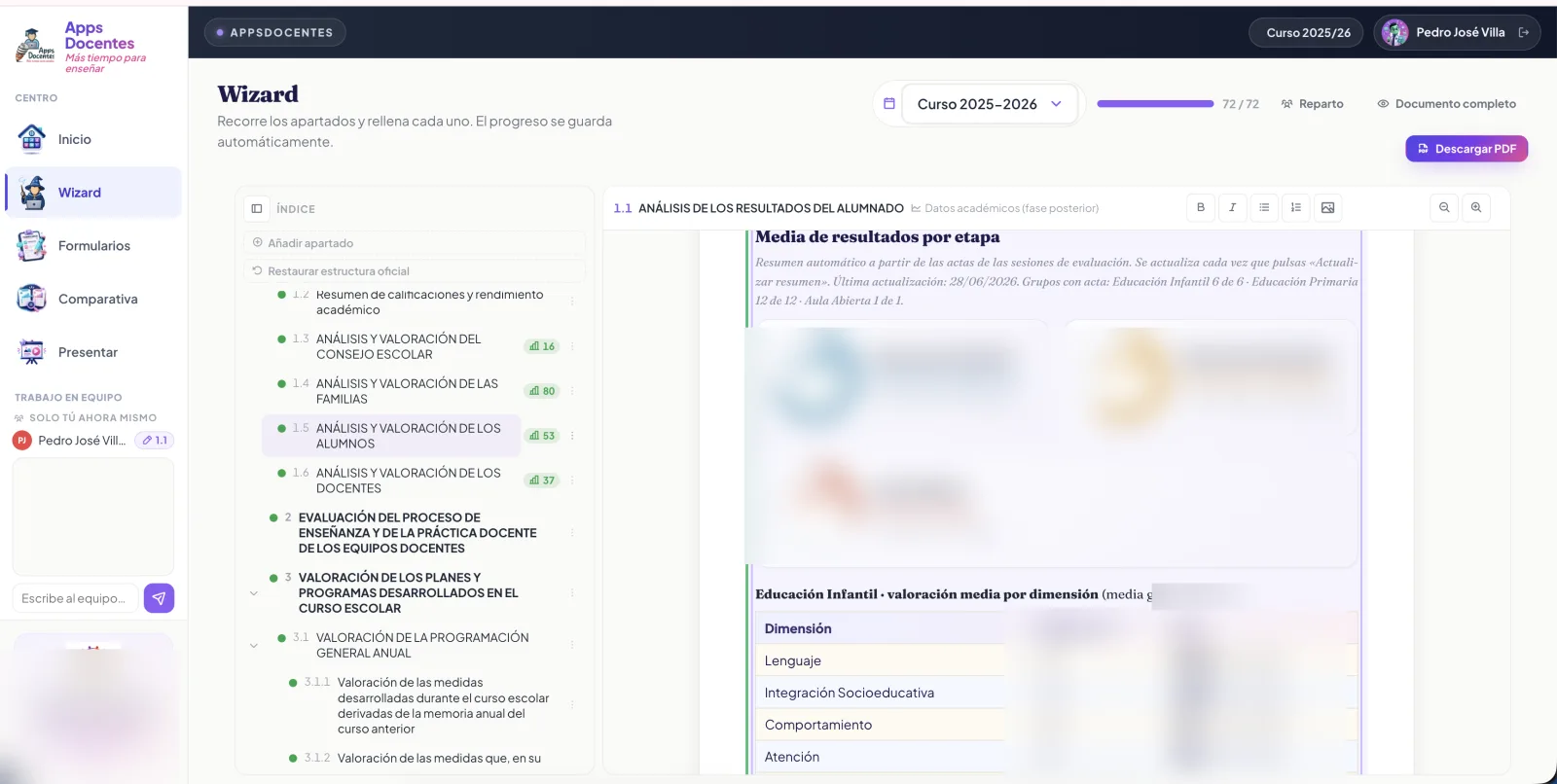The height and width of the screenshot is (784, 1557).
Task: Open the Presentar section
Action: click(93, 352)
